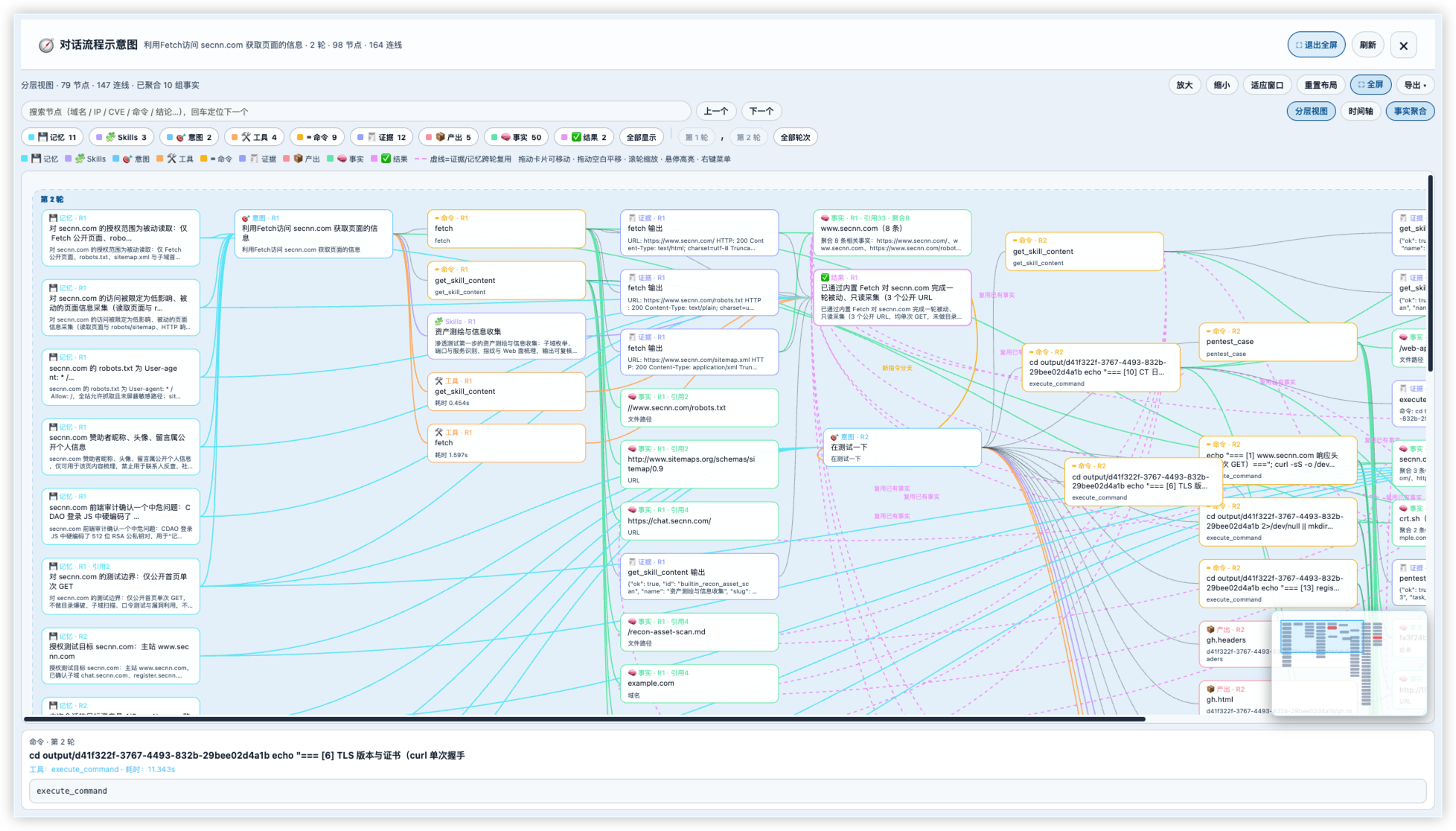Click the node search input field

point(356,112)
